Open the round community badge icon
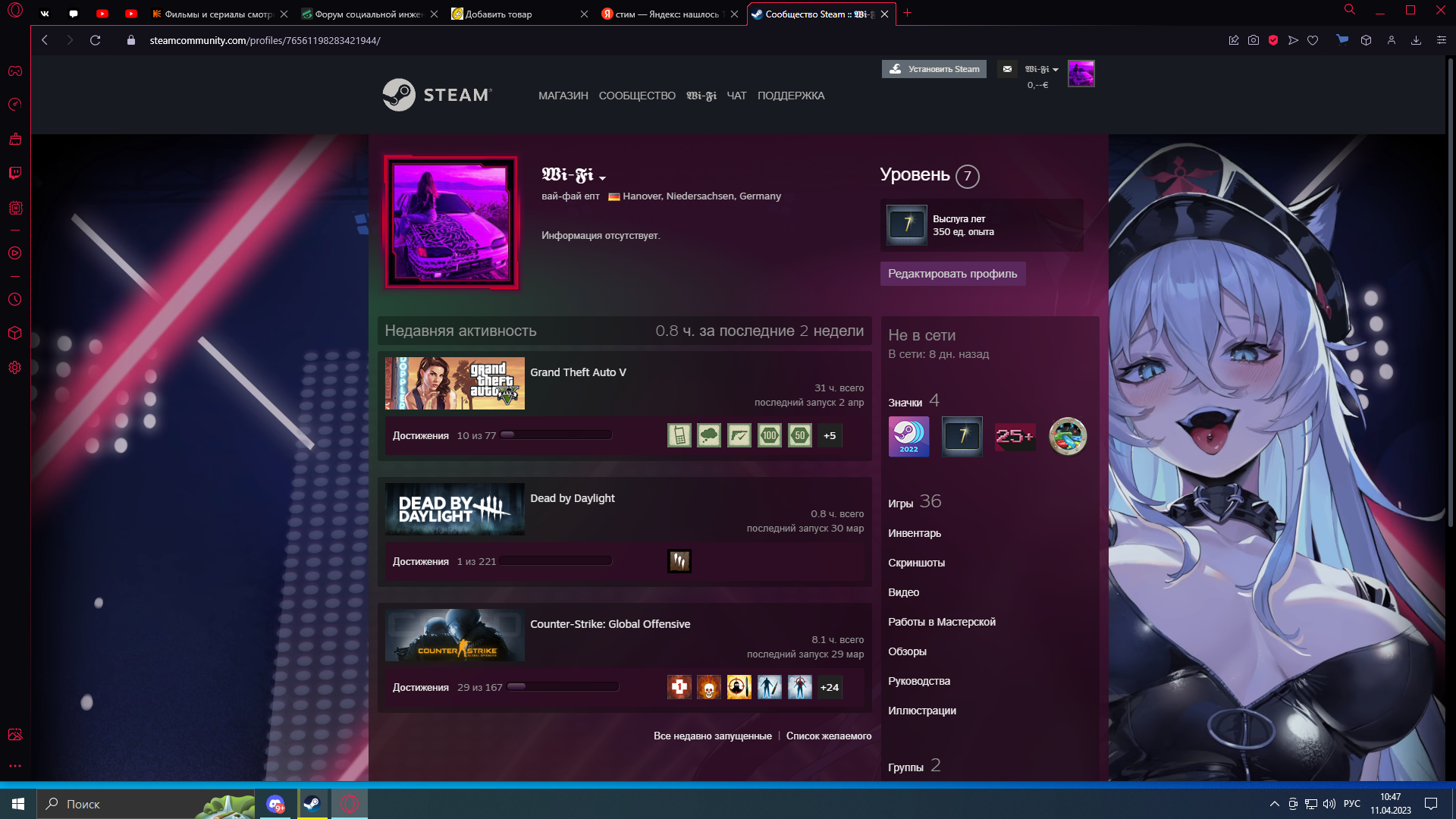Viewport: 1456px width, 819px height. click(1068, 436)
